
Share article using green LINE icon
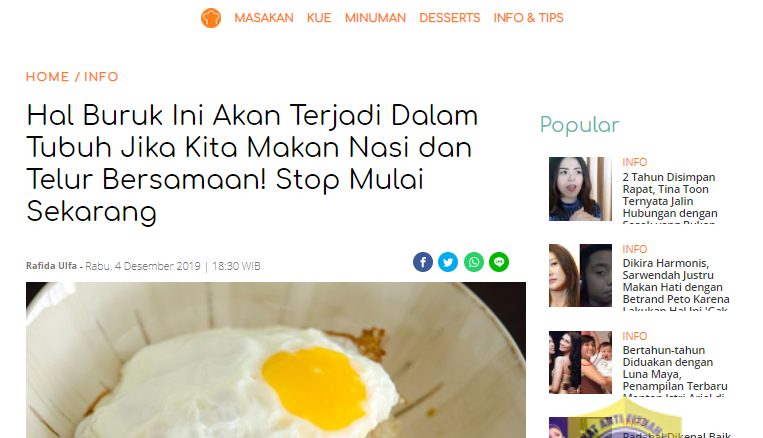point(499,262)
